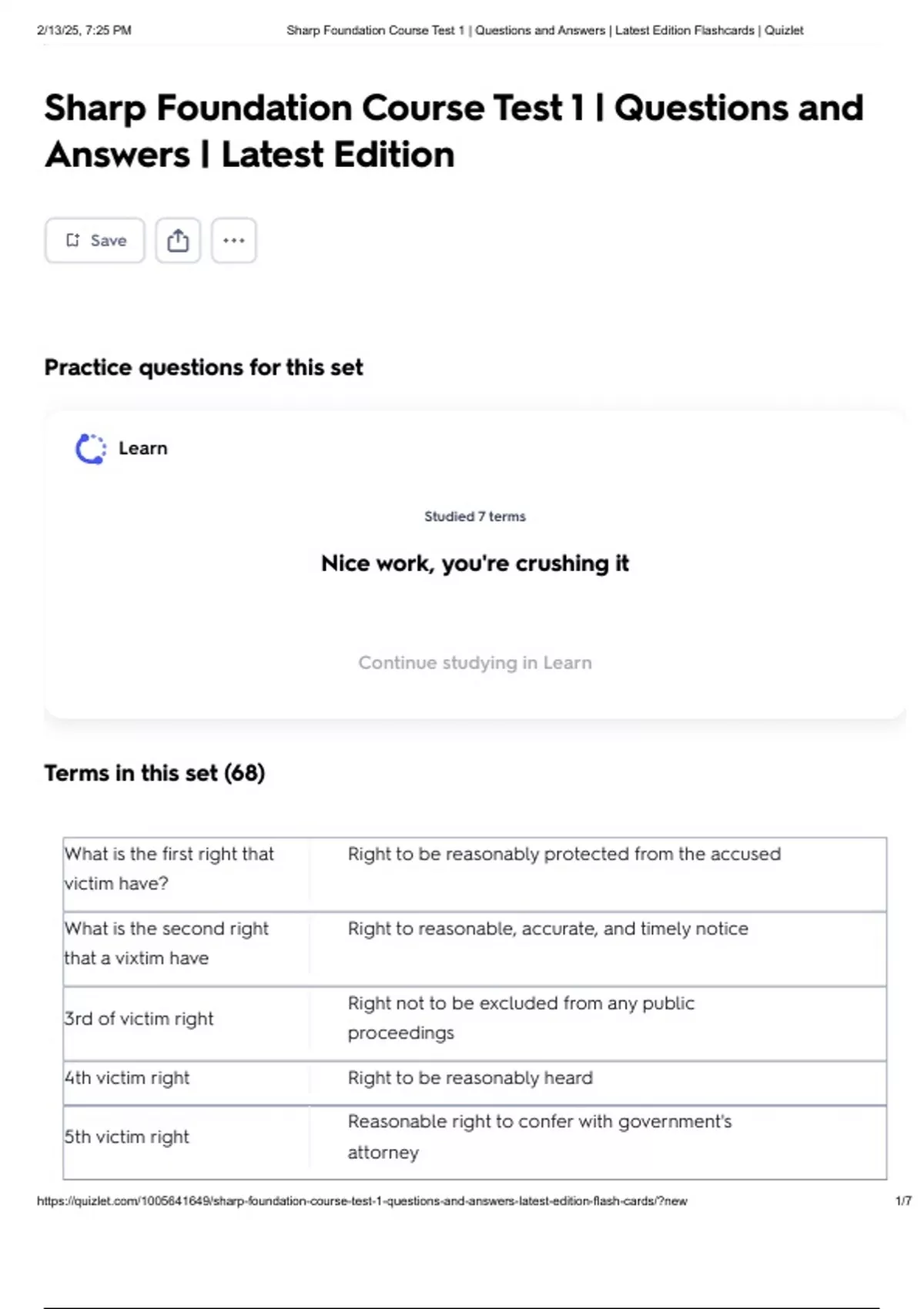Select definition "Right to reasonable, accurate, and timely notice"

pos(547,929)
